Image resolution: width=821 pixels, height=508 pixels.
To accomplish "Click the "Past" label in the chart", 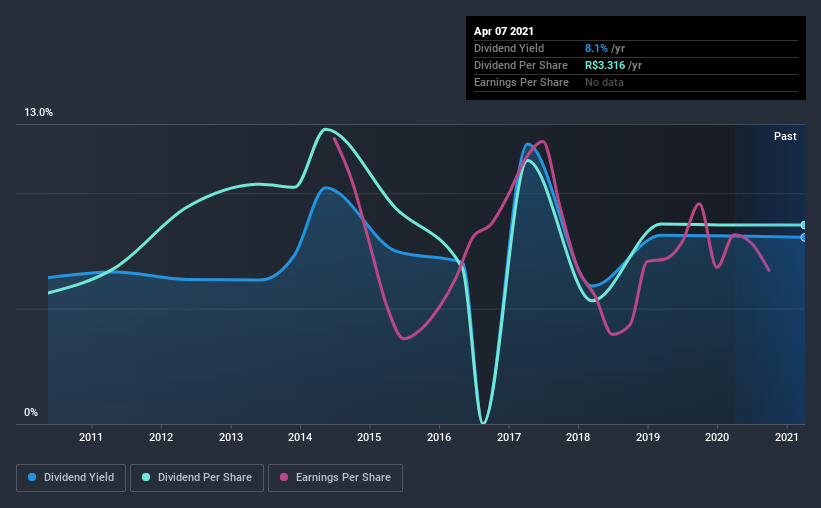I will pyautogui.click(x=785, y=136).
